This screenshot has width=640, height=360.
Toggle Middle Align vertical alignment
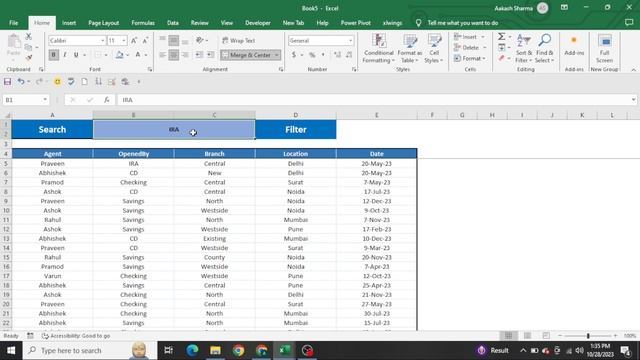173,40
